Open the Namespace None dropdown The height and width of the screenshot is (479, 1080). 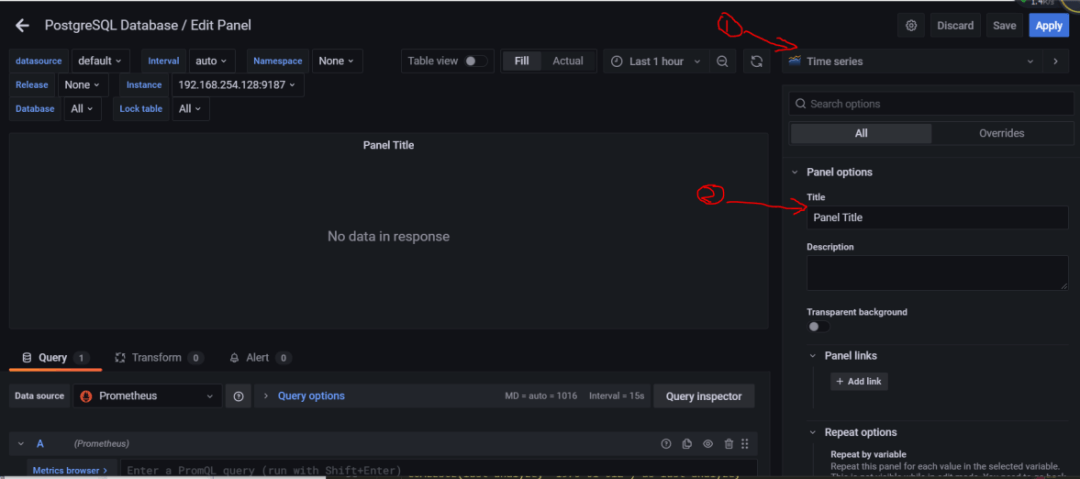coord(337,61)
